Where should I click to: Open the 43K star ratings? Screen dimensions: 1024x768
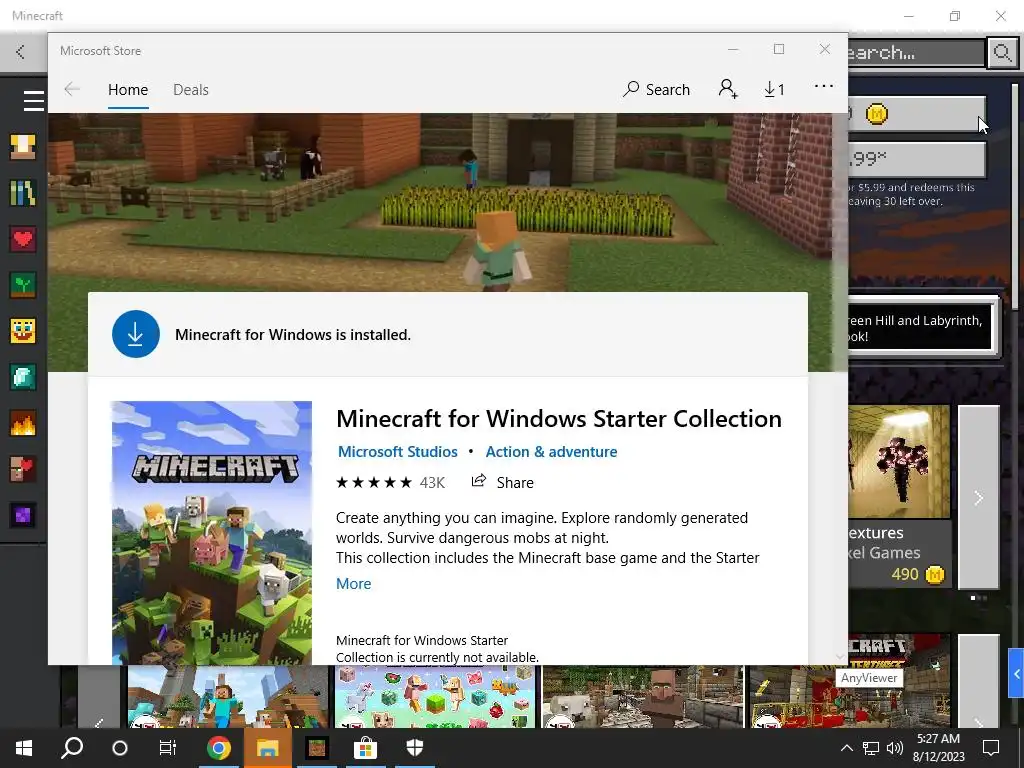coord(390,483)
